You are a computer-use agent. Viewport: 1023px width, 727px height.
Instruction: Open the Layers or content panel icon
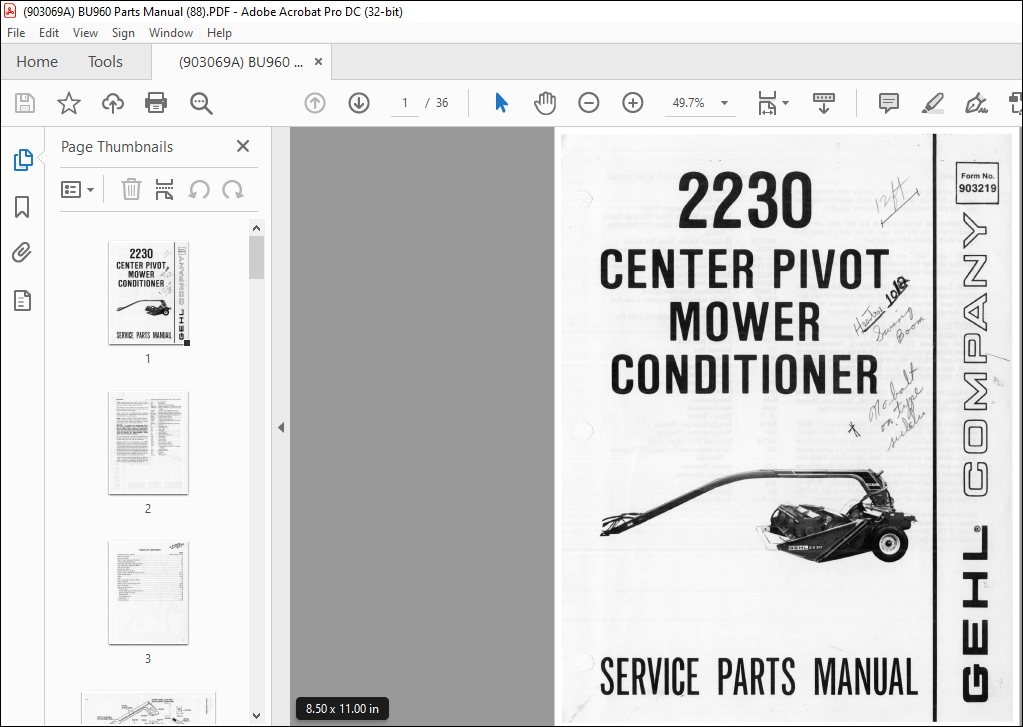22,301
